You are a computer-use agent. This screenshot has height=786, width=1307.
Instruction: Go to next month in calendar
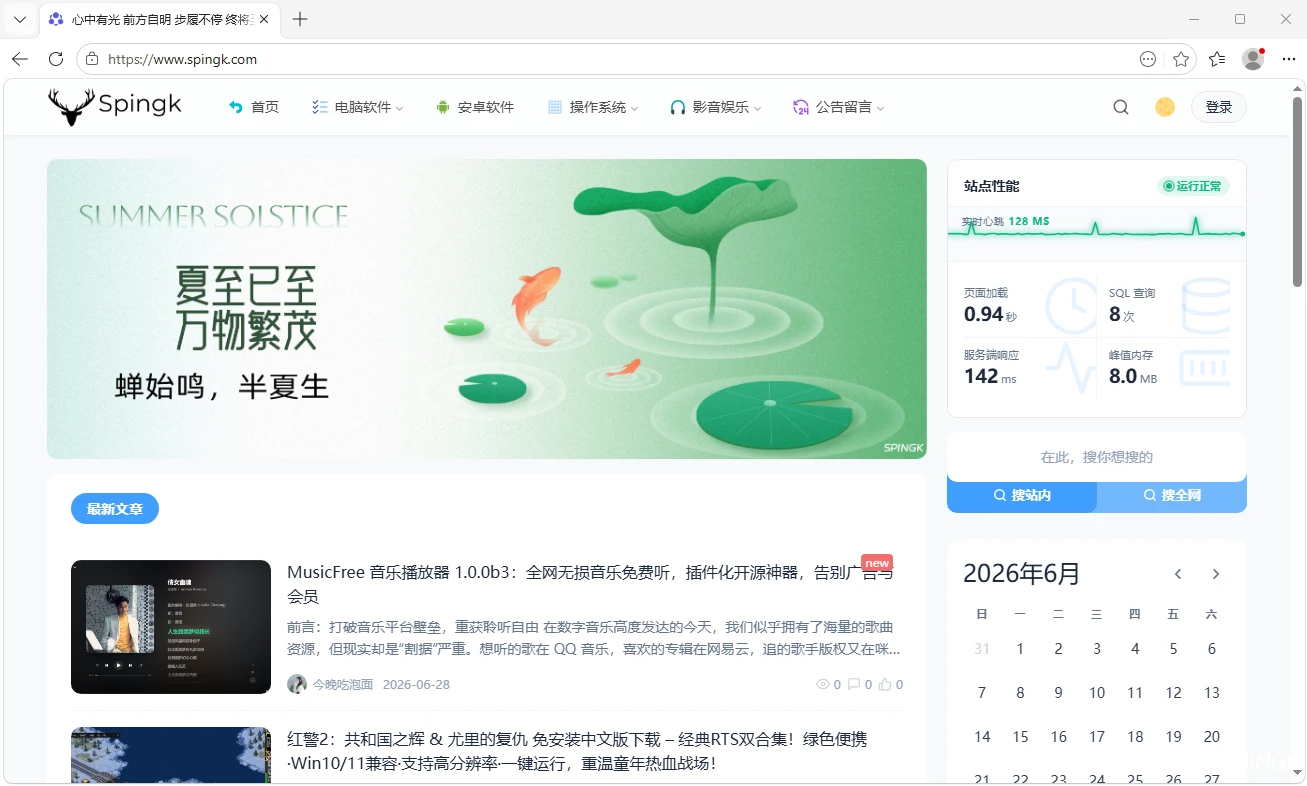pos(1216,574)
